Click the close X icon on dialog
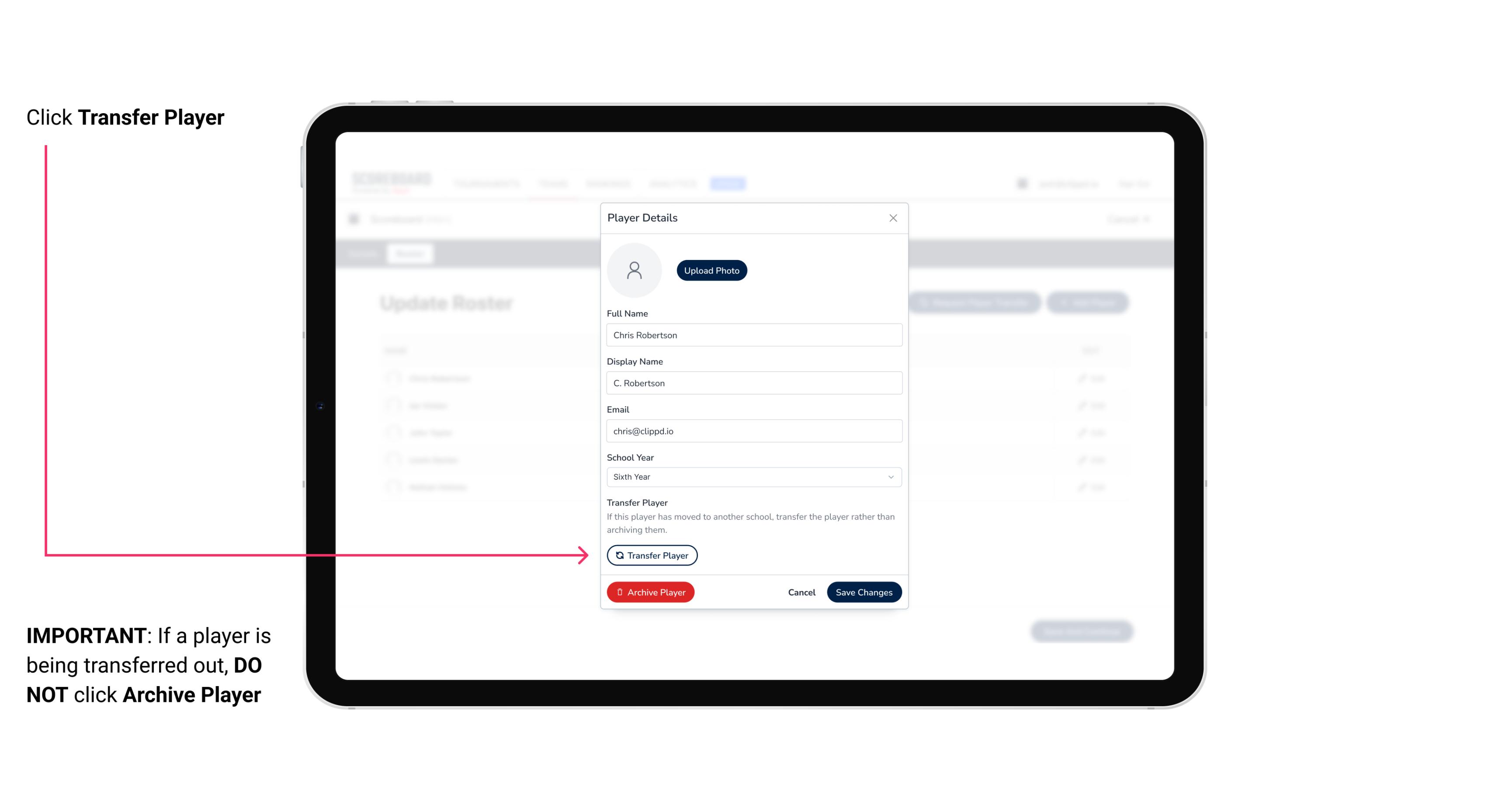The height and width of the screenshot is (812, 1509). pyautogui.click(x=893, y=218)
